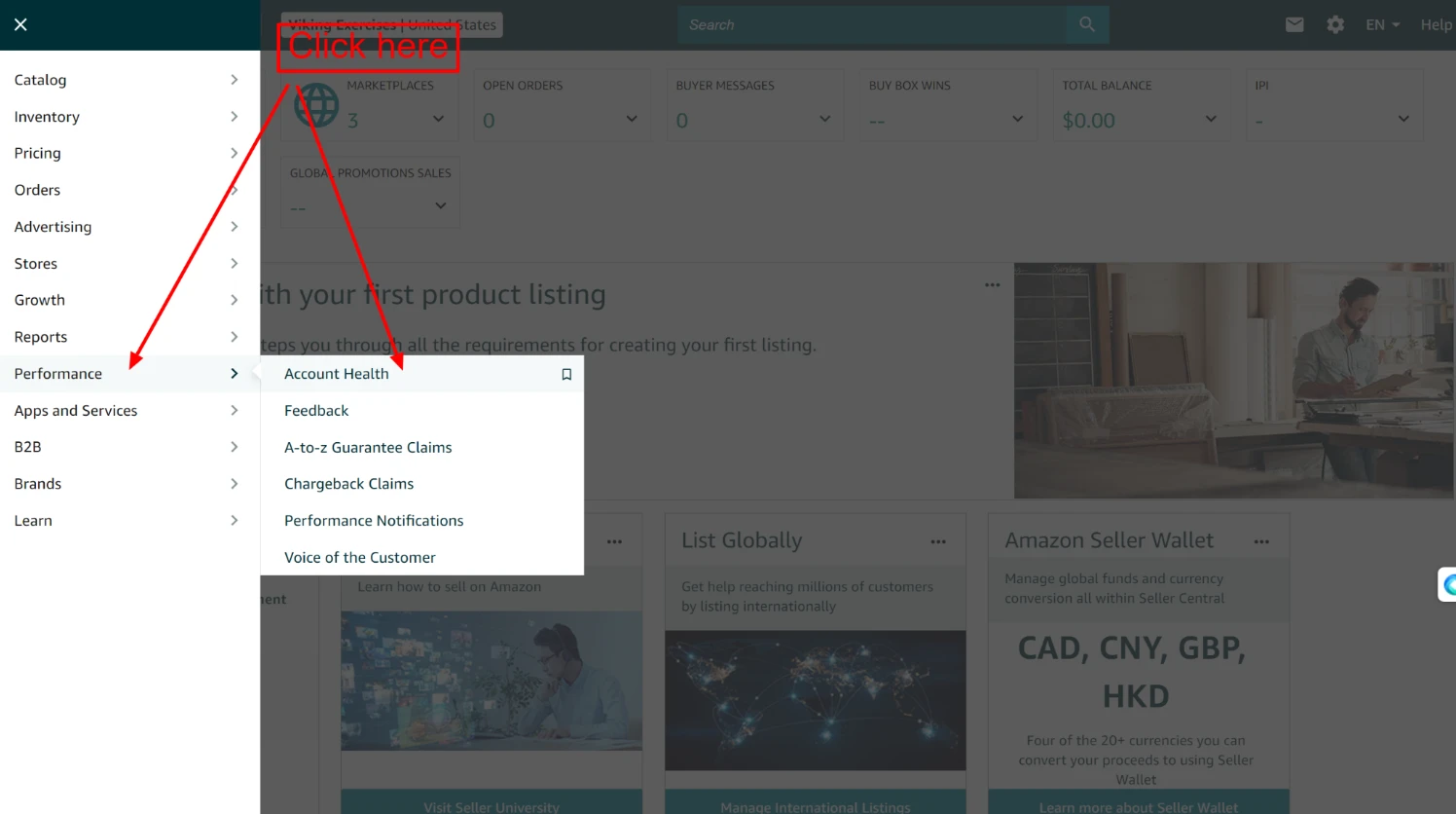Open the three-dot menu on List Globally card
The image size is (1456, 814).
[938, 541]
